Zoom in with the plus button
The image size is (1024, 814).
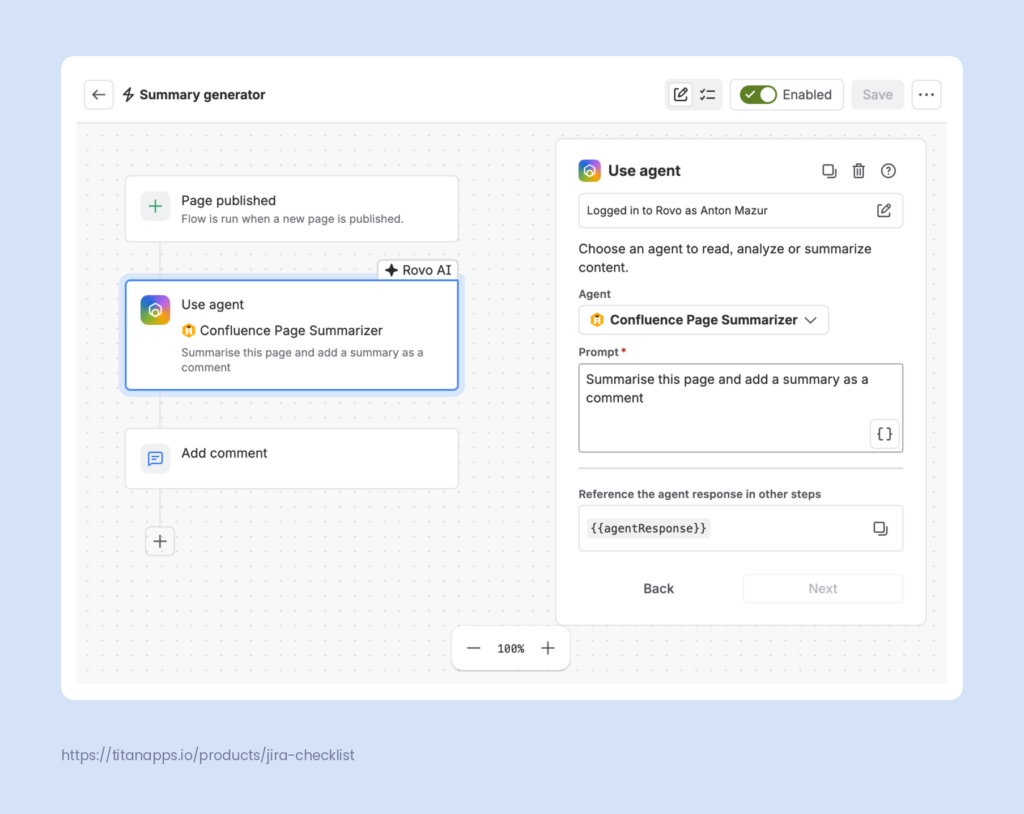548,648
